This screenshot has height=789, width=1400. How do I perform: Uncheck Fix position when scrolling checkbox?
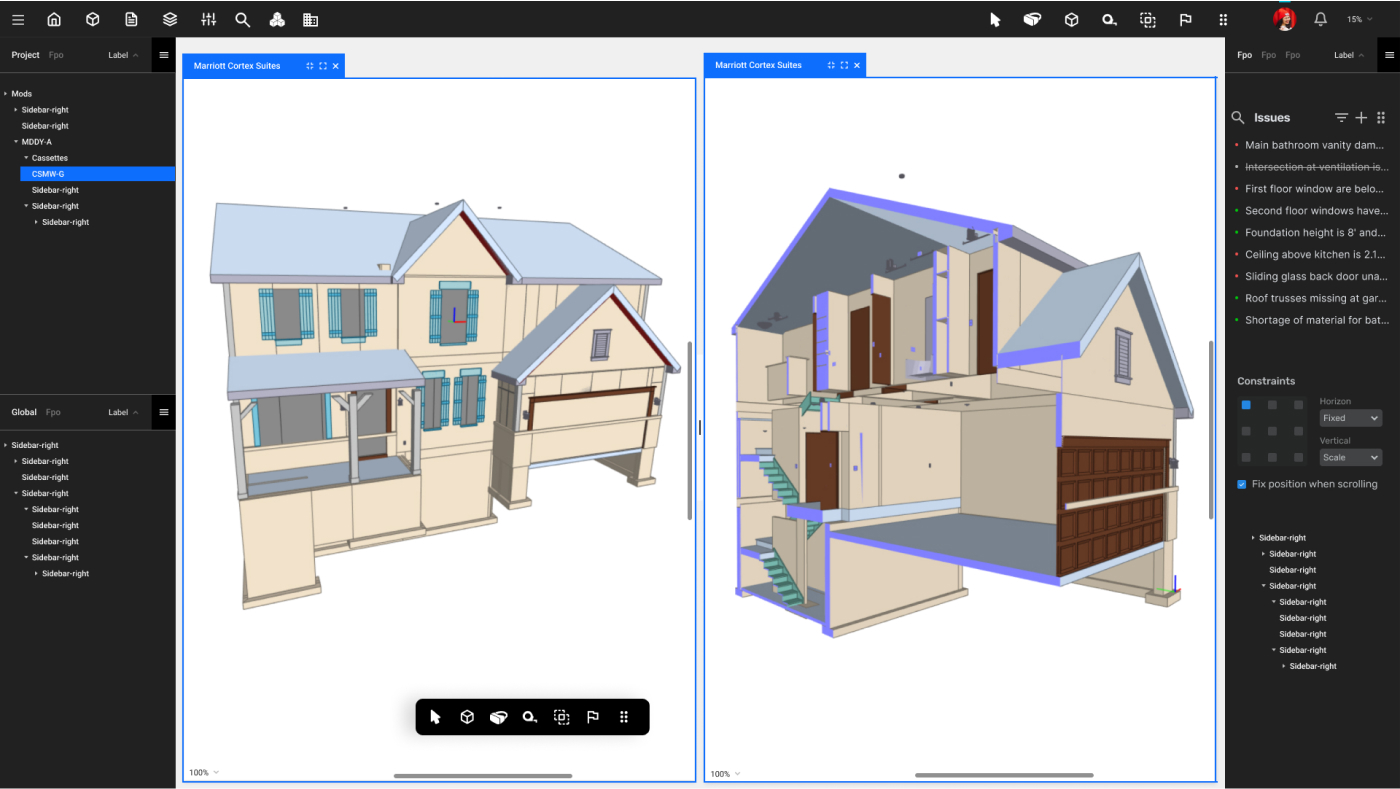1242,484
